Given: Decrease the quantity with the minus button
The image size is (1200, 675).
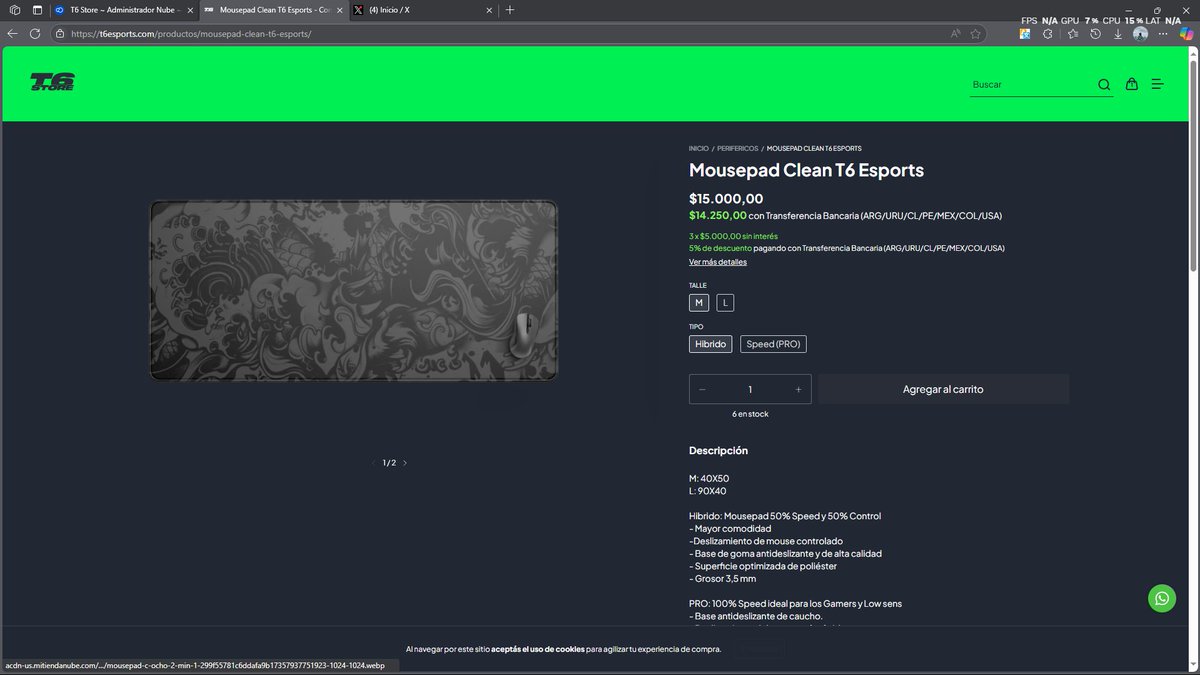Looking at the screenshot, I should pos(702,389).
